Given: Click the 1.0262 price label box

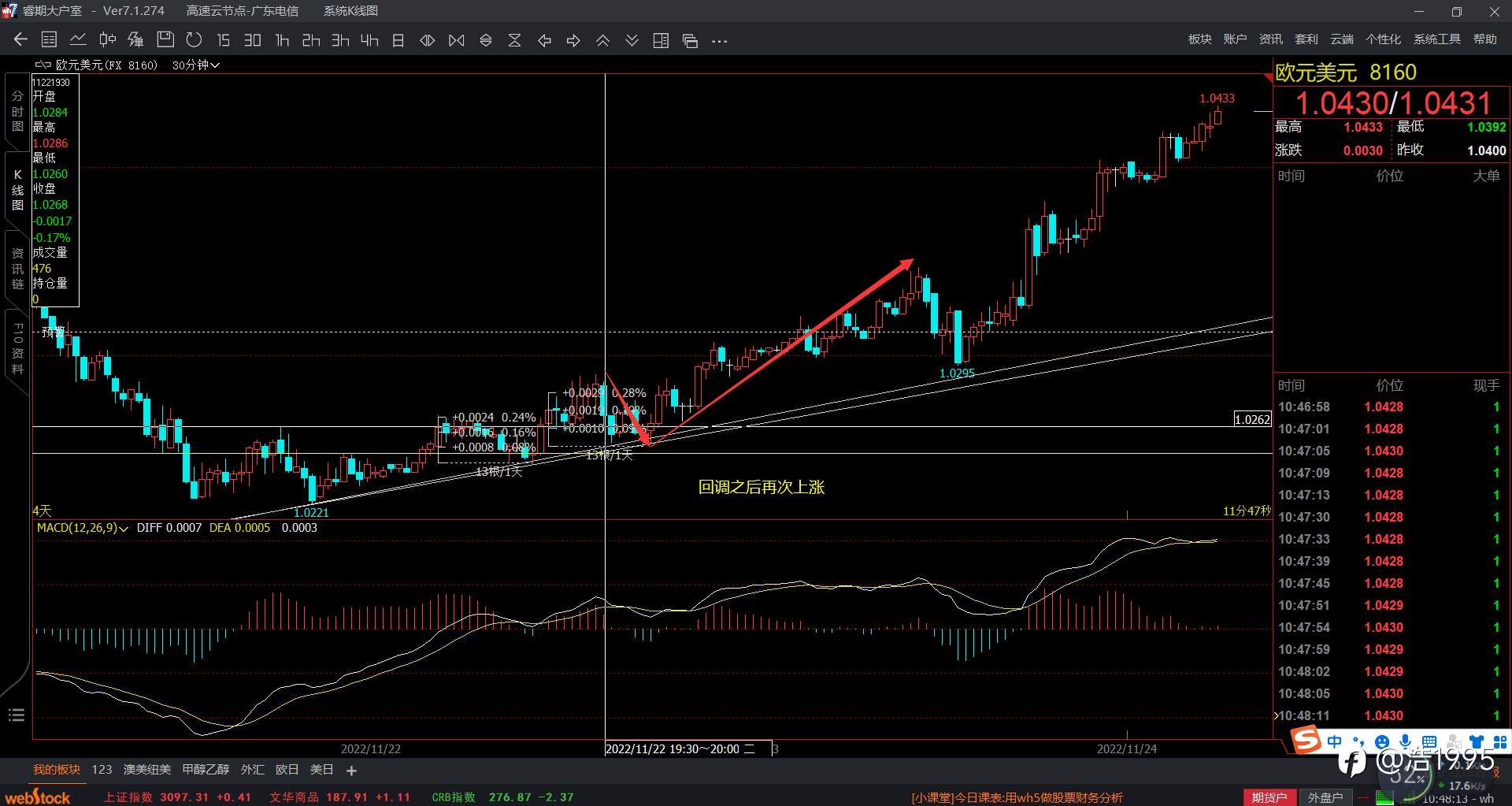Looking at the screenshot, I should pos(1252,419).
